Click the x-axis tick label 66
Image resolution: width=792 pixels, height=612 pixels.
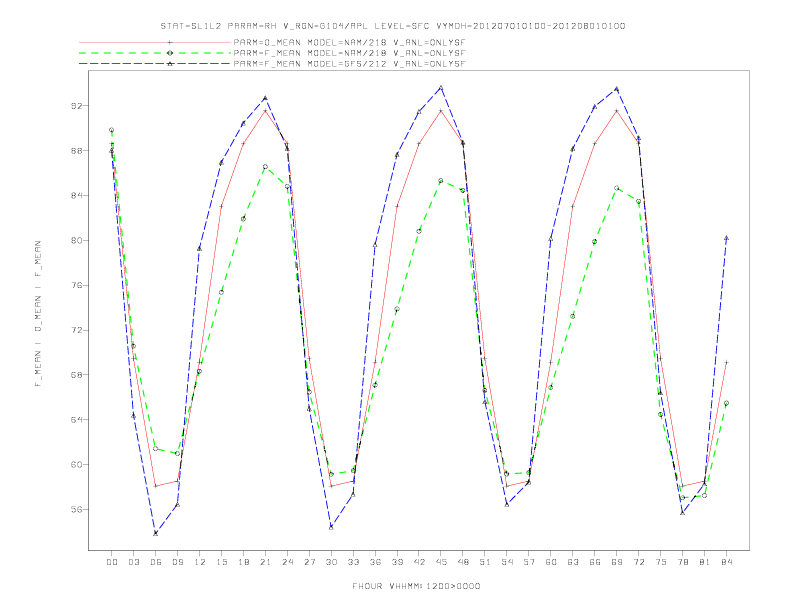coord(595,562)
